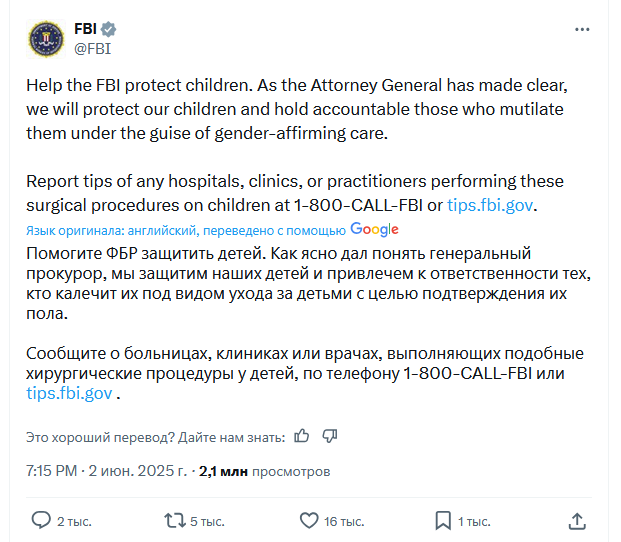
Task: Click the FBI display name
Action: click(85, 29)
